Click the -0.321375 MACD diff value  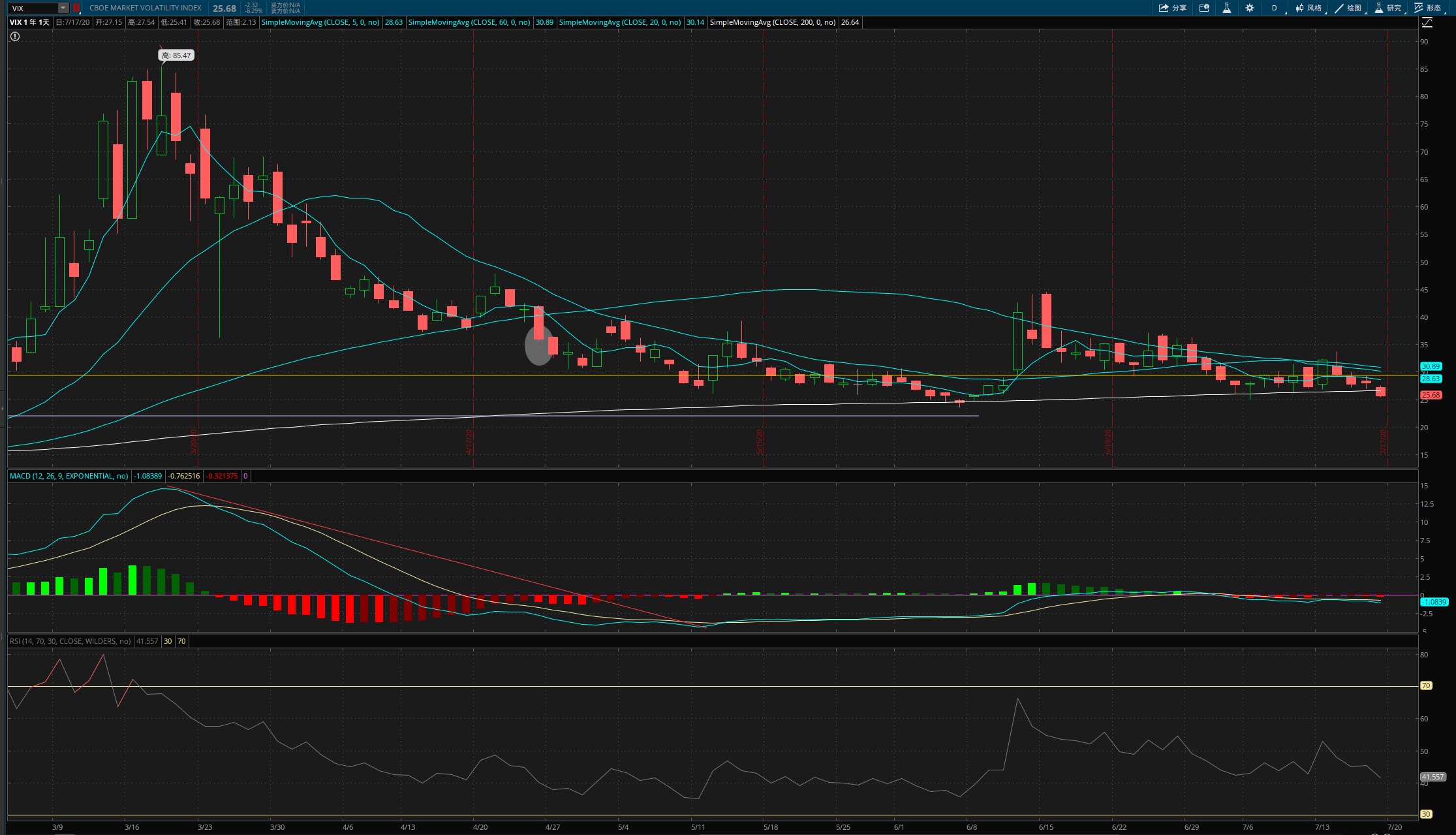pyautogui.click(x=223, y=476)
